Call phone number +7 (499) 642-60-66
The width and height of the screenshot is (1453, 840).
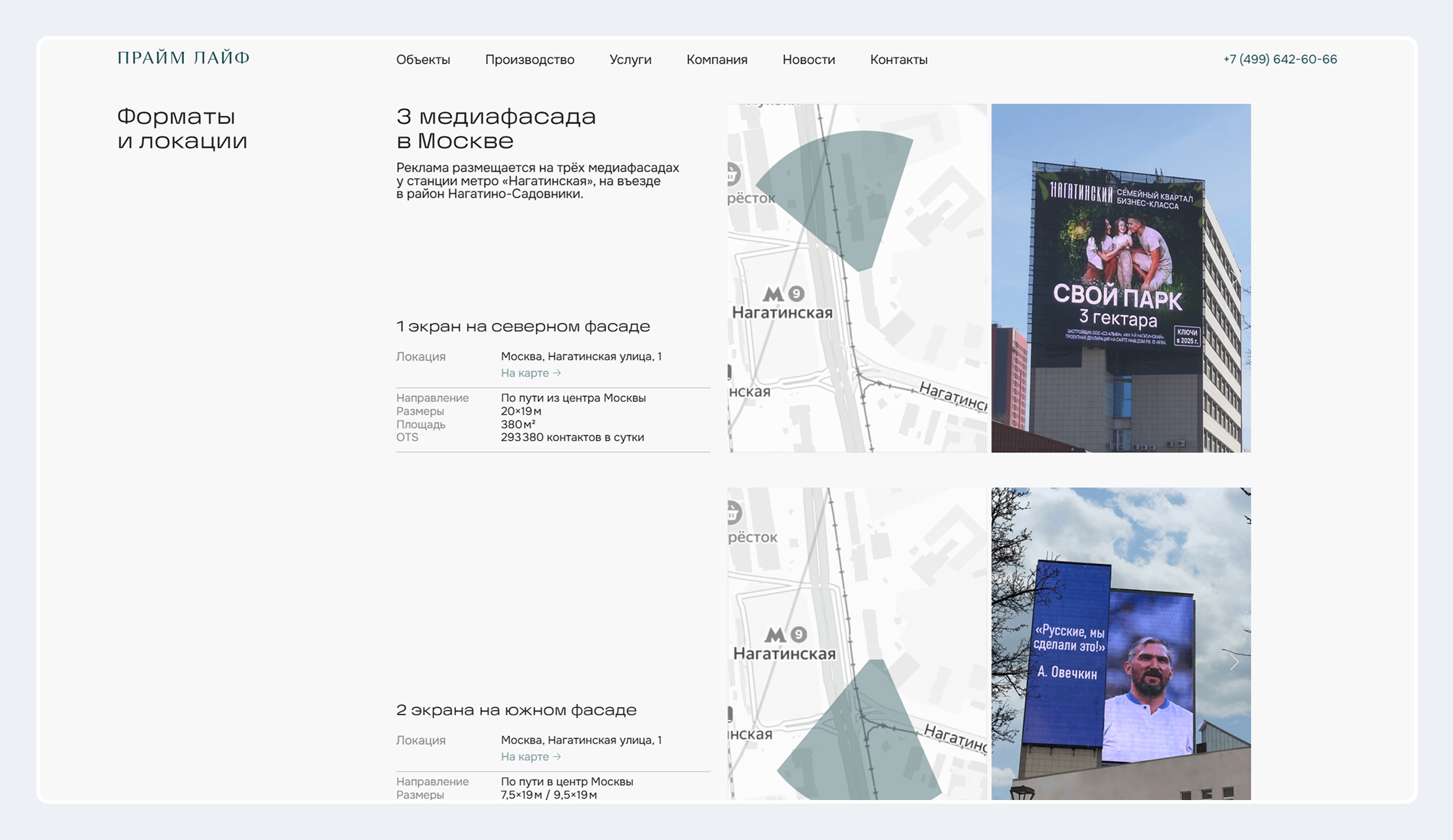[1279, 59]
